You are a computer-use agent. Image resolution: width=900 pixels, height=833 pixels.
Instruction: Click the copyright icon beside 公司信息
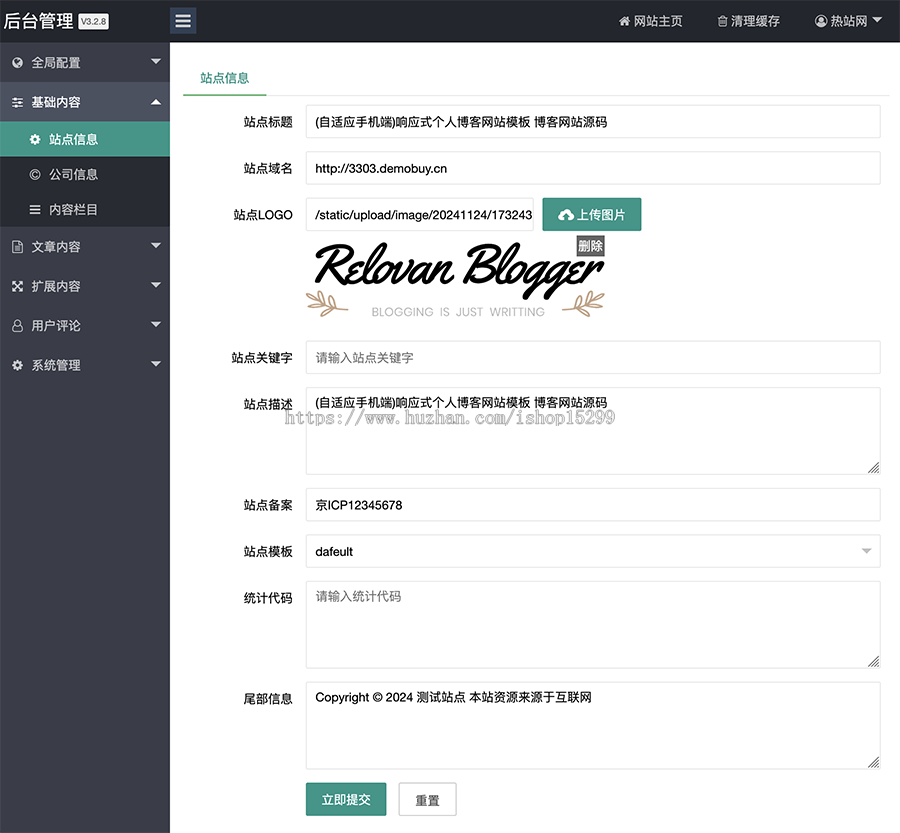click(35, 174)
